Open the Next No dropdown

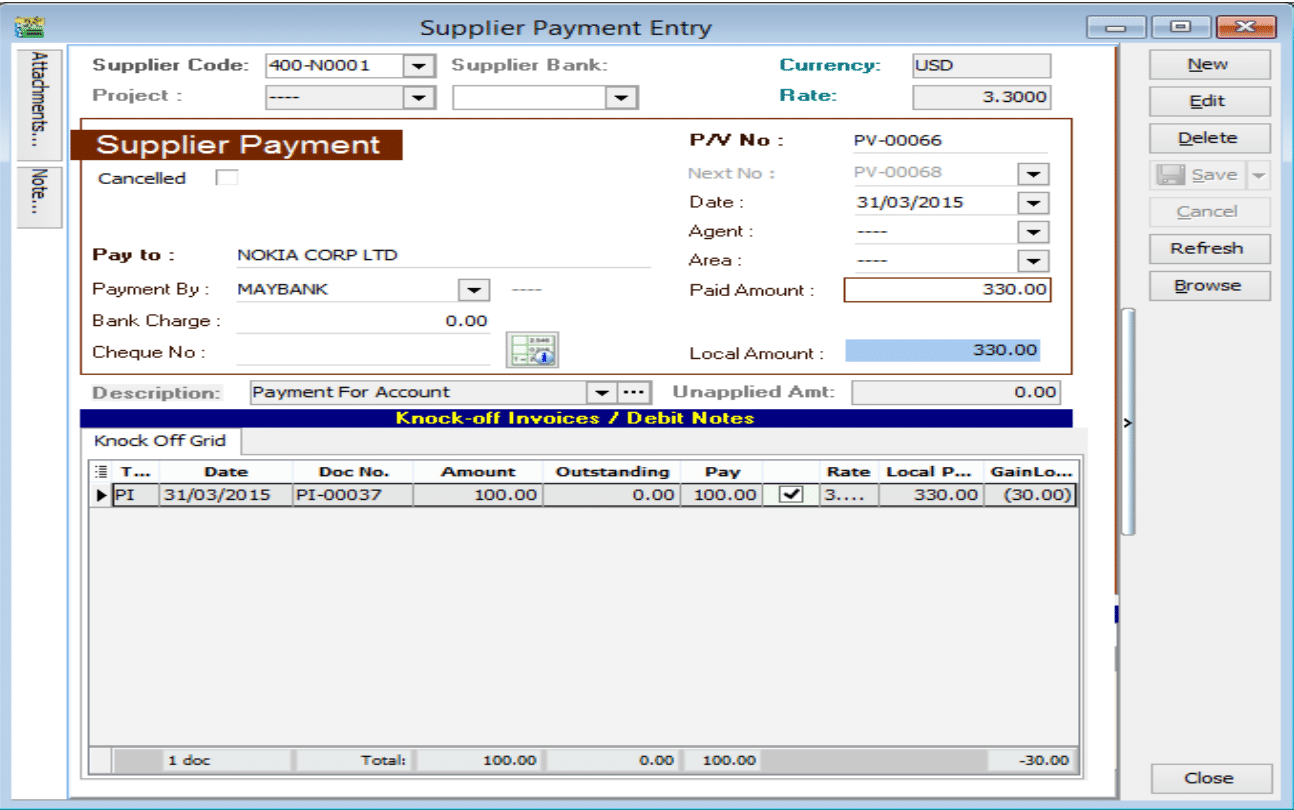(x=1032, y=174)
